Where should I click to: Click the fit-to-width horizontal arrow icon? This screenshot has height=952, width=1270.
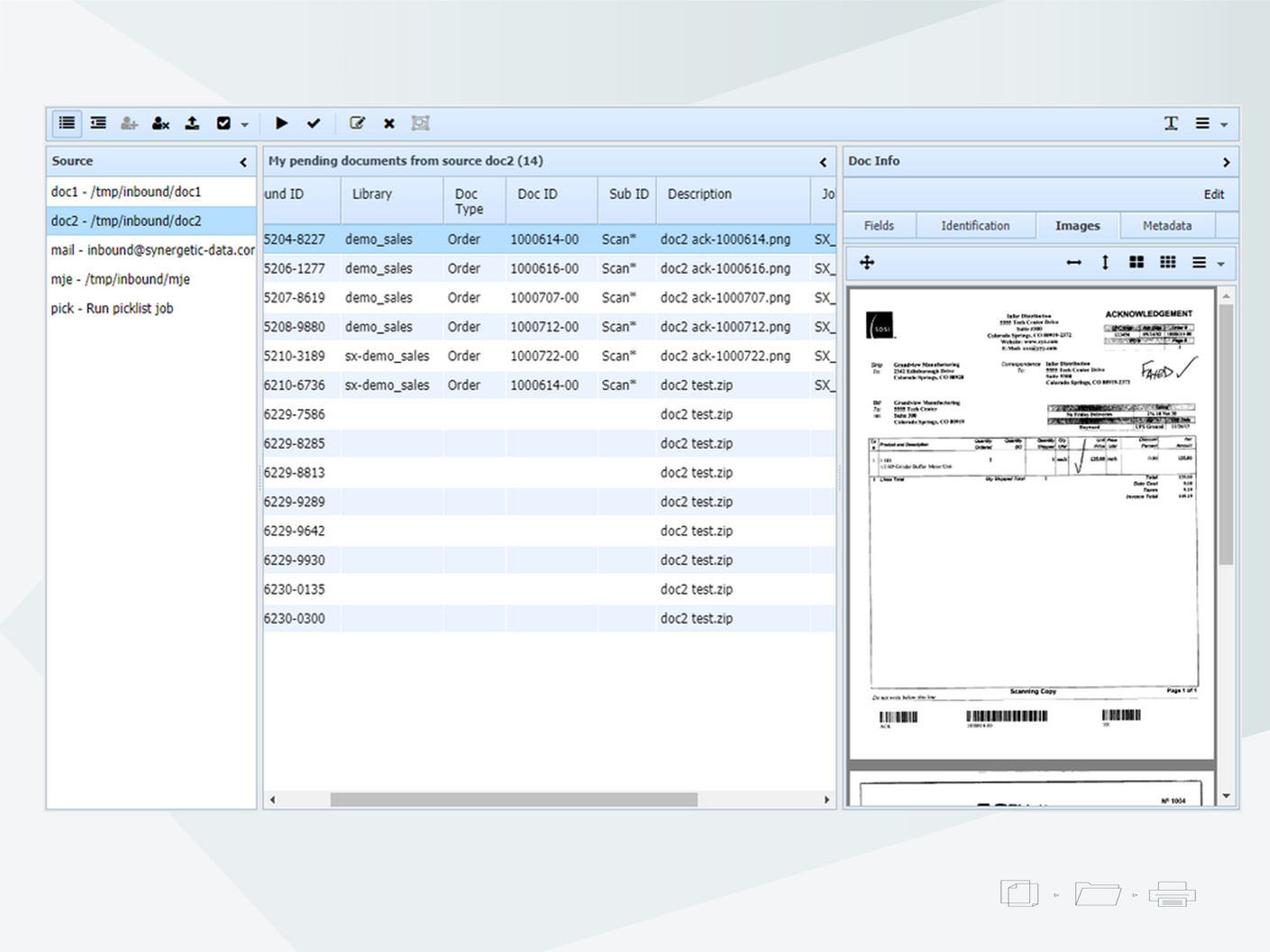point(1073,262)
